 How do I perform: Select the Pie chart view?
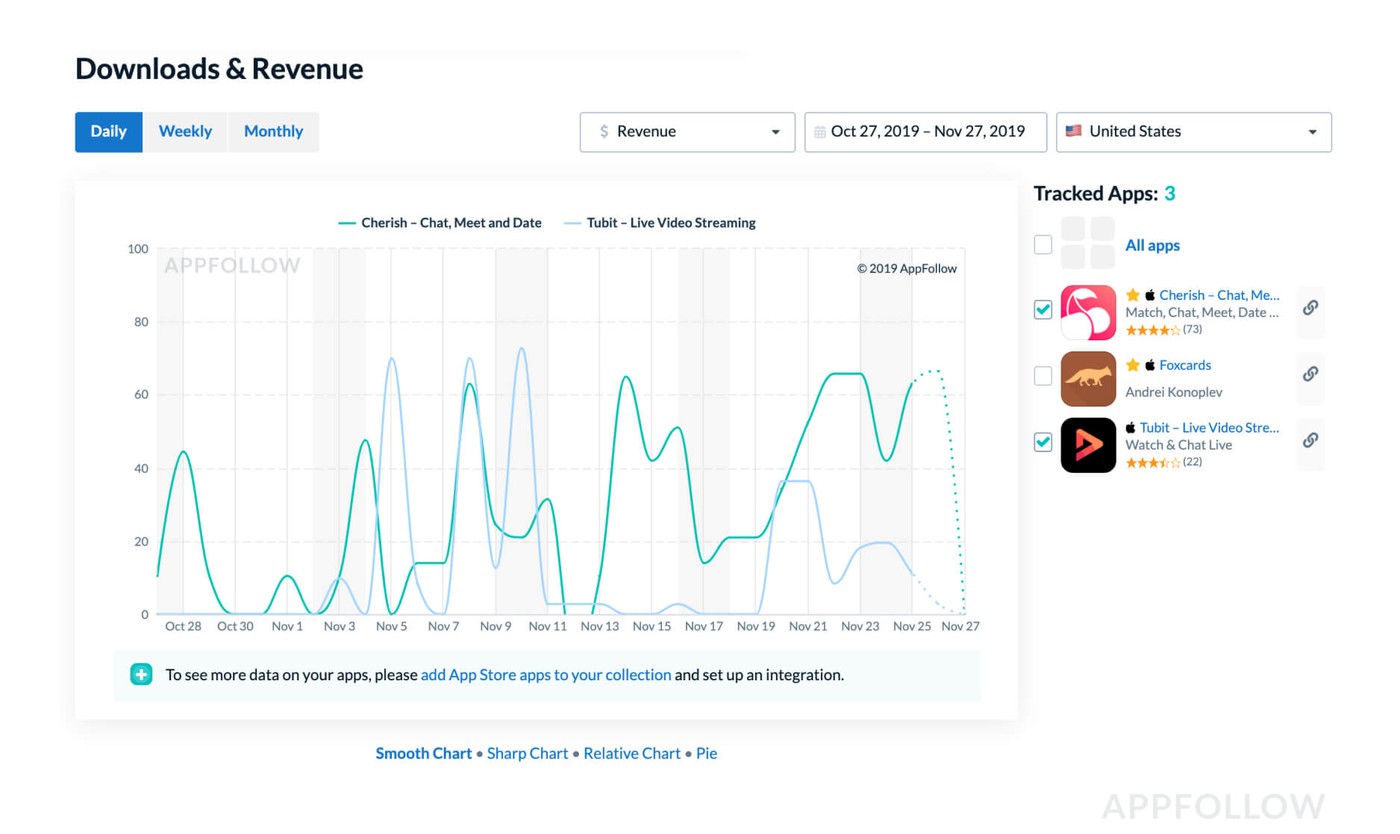[x=706, y=754]
